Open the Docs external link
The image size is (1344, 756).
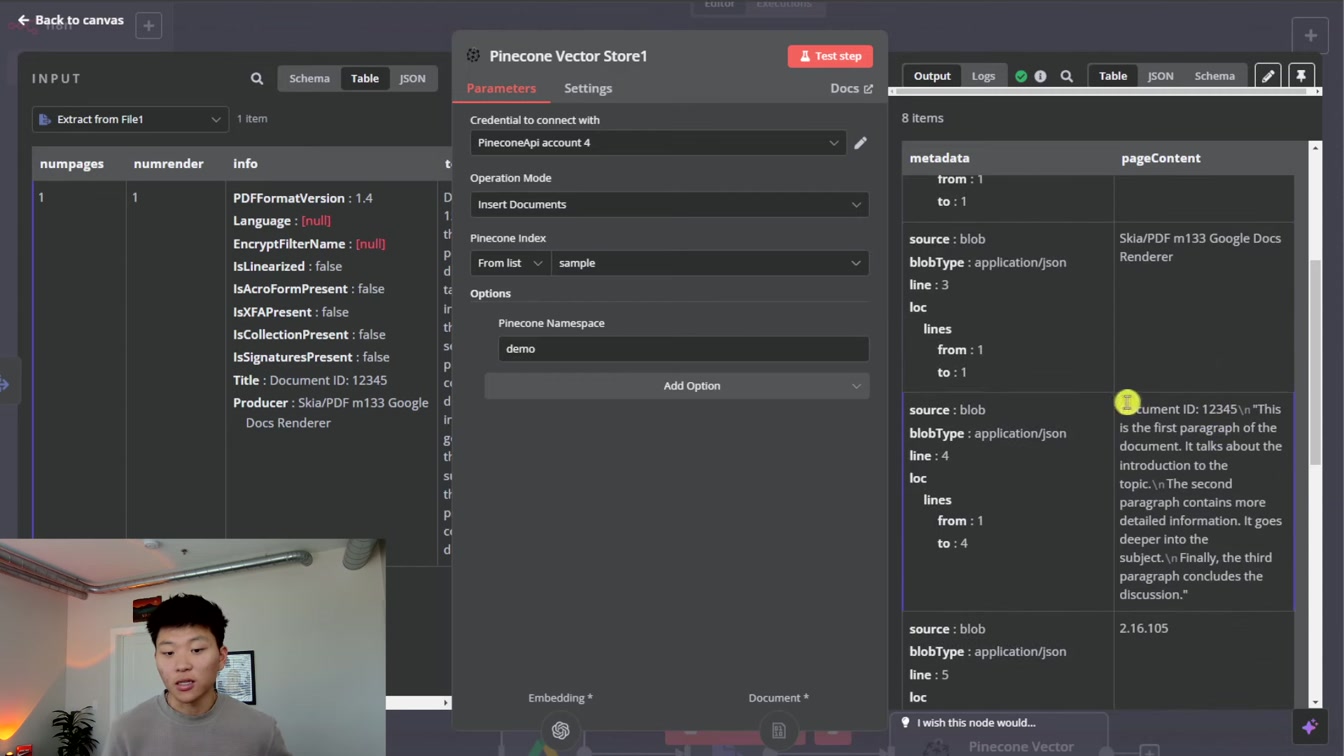tap(851, 88)
